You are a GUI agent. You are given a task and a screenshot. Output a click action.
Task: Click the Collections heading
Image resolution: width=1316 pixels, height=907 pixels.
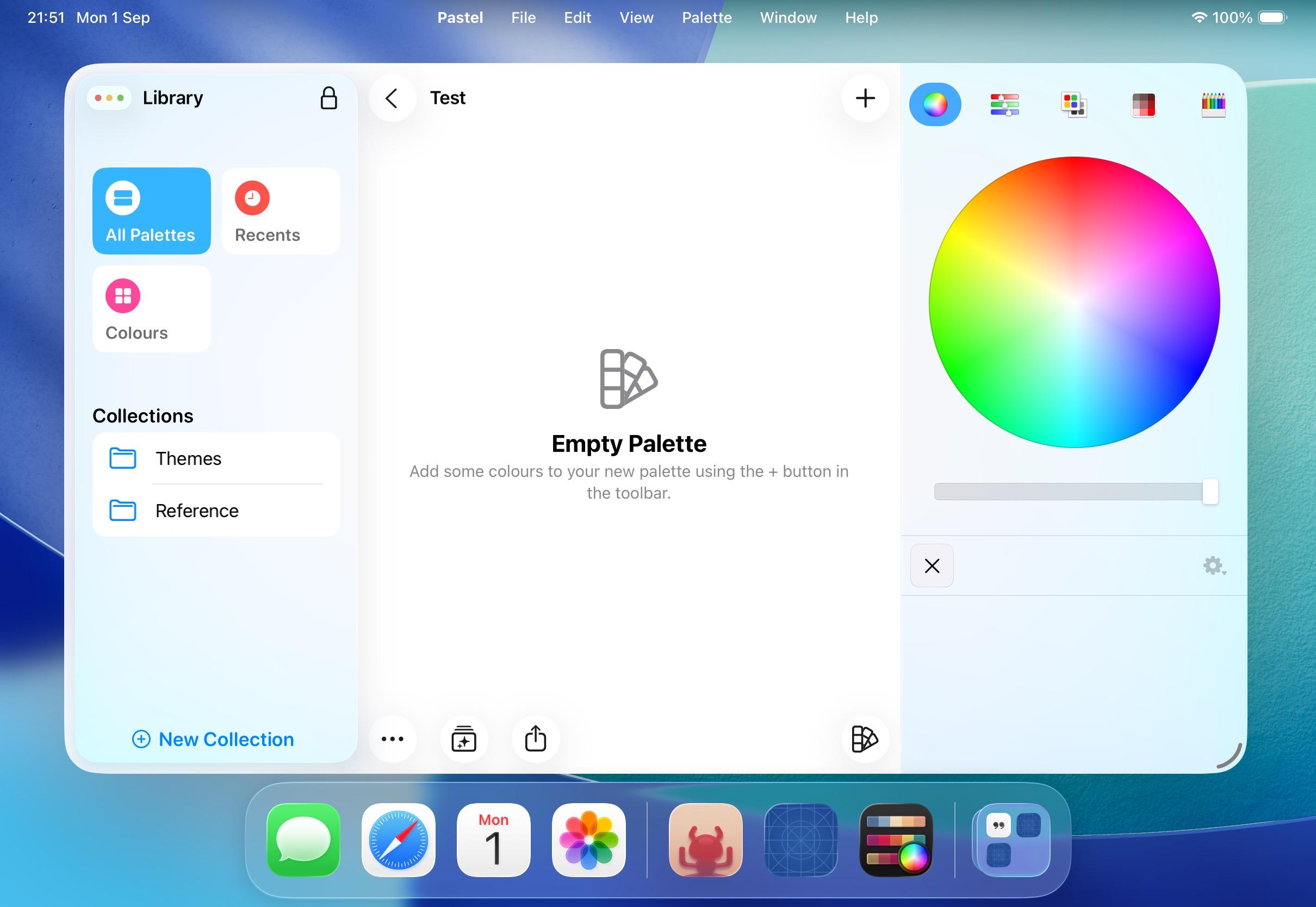pyautogui.click(x=142, y=415)
